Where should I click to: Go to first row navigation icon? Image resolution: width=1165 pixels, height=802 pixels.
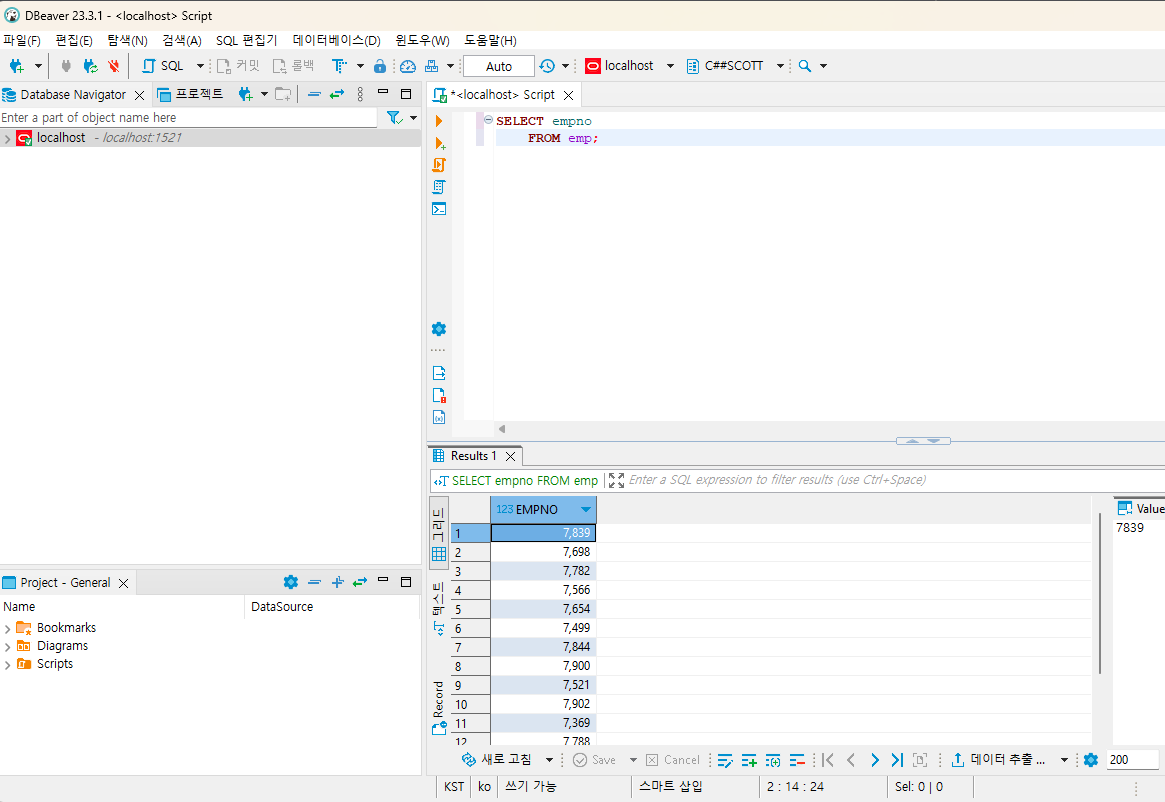click(x=828, y=760)
